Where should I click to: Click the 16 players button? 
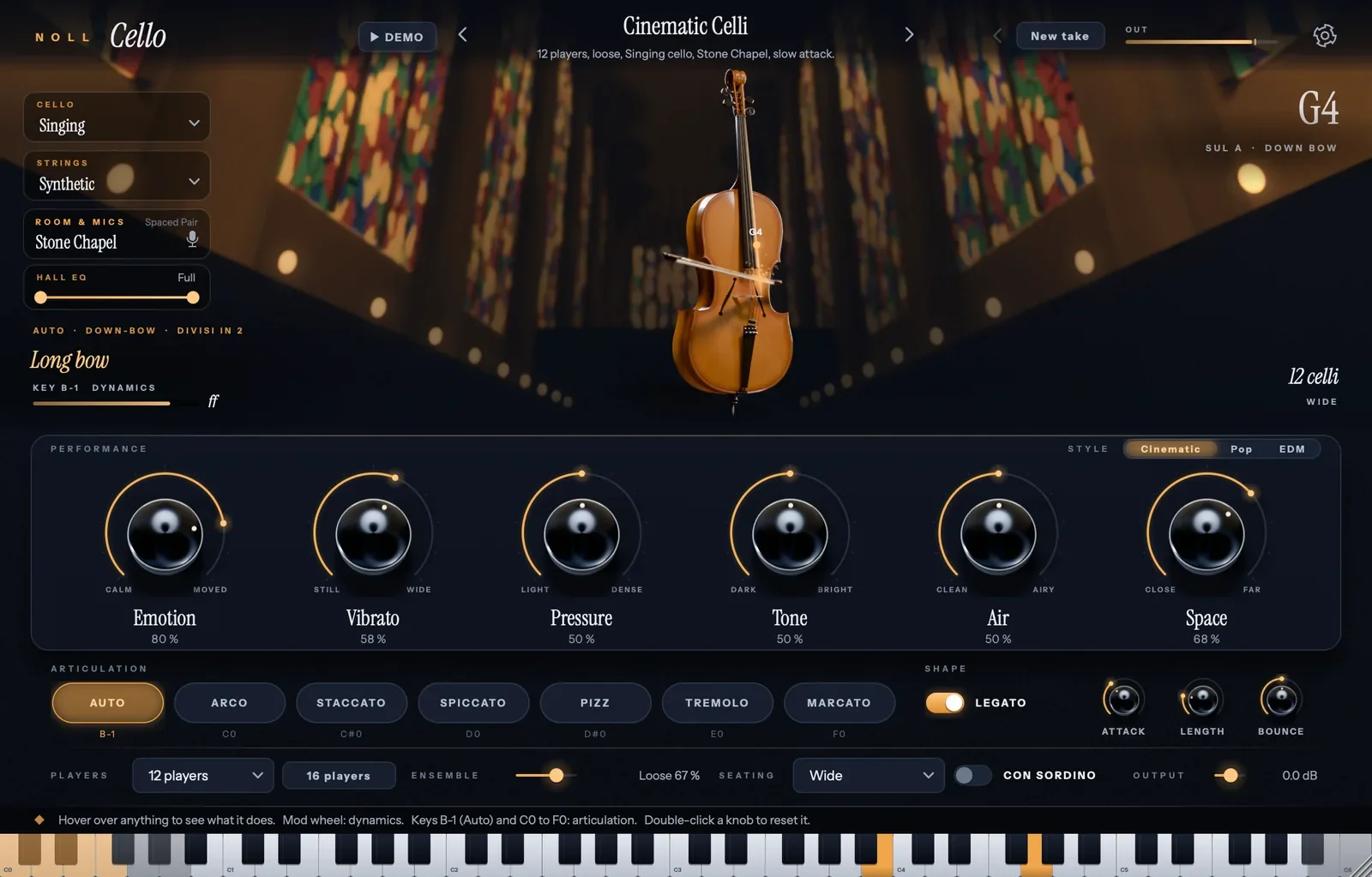(x=339, y=776)
